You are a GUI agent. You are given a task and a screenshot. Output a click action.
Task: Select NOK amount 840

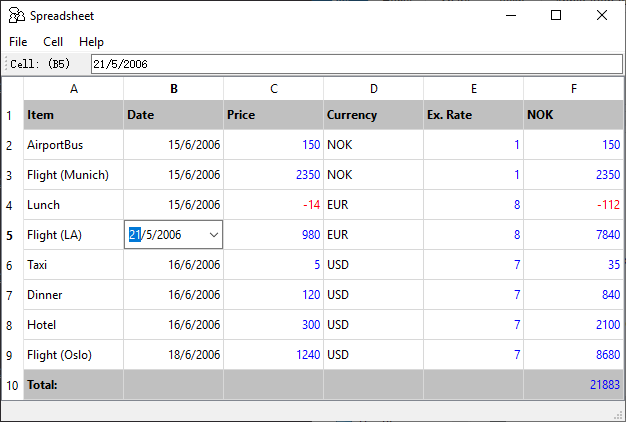(573, 295)
